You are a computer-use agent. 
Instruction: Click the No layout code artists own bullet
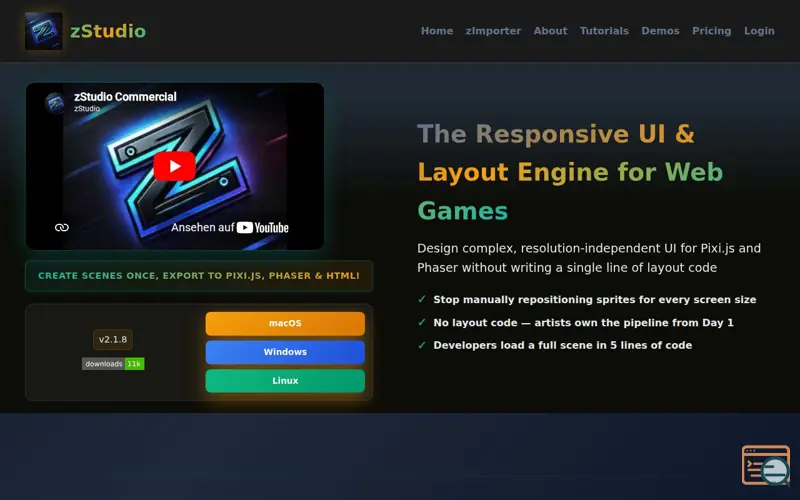pos(576,322)
